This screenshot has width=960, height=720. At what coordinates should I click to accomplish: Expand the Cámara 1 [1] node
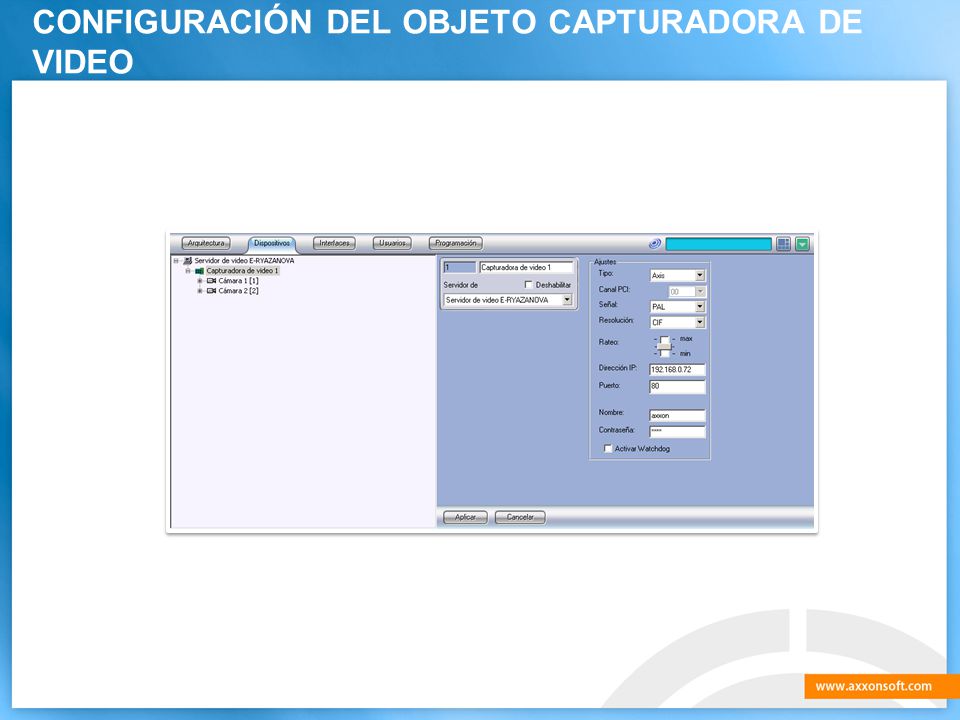(x=200, y=281)
